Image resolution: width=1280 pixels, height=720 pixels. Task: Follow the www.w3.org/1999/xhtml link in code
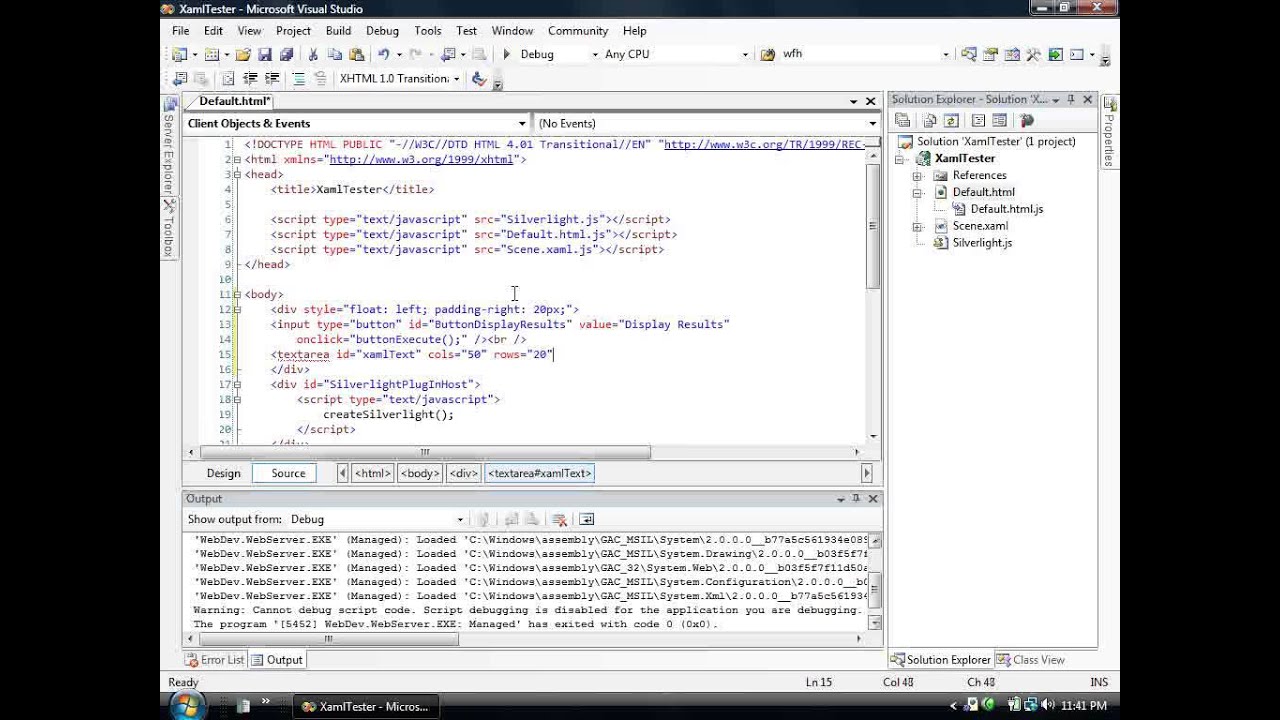(x=421, y=159)
